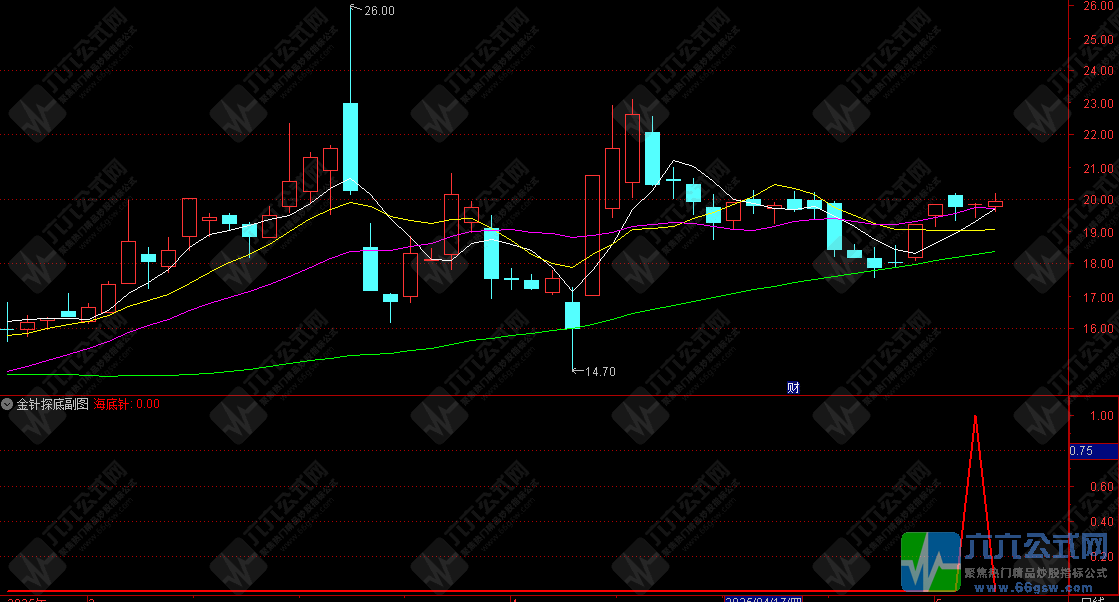Click the 财 financial marker icon

point(793,388)
